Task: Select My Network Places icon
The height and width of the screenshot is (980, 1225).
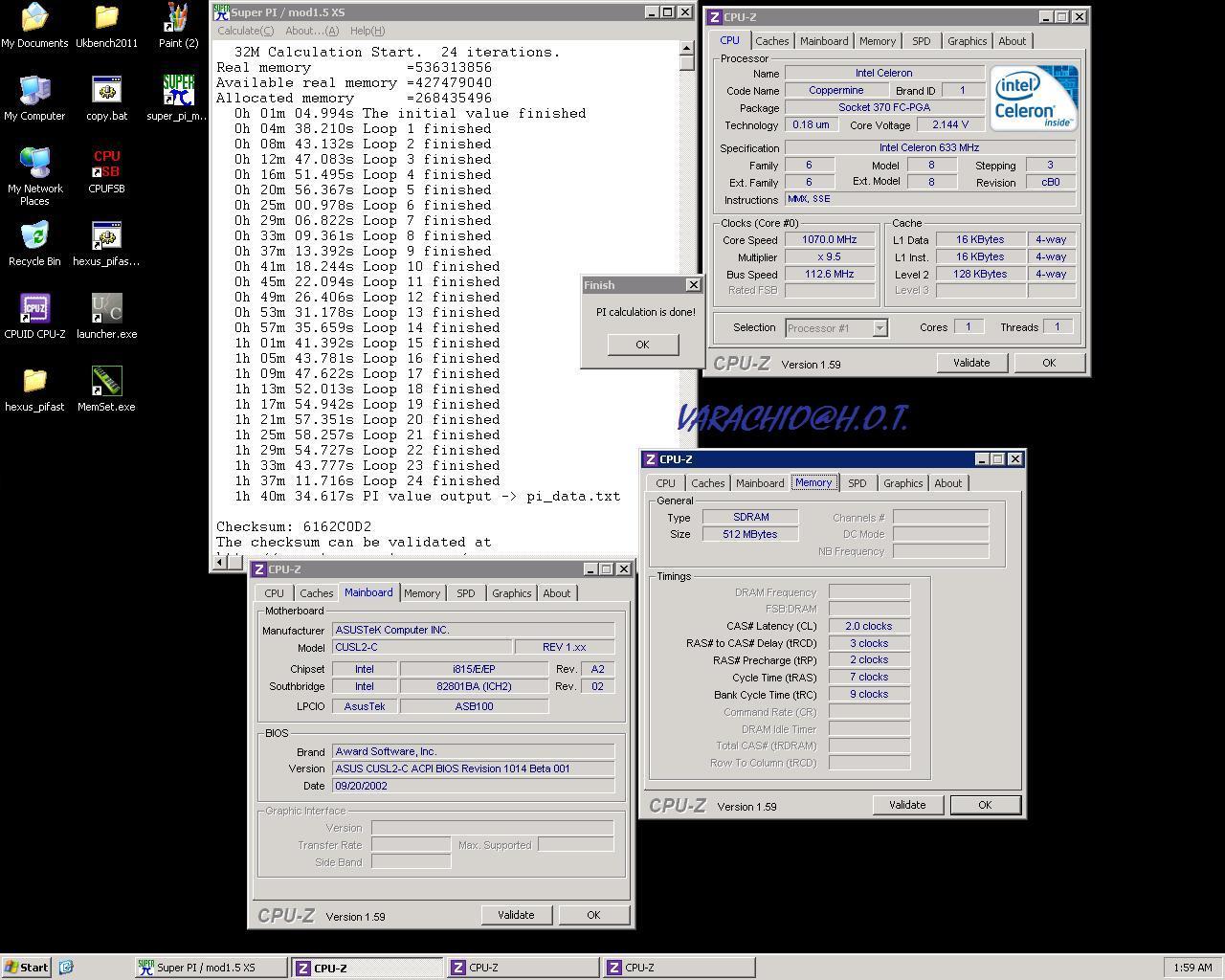Action: [x=34, y=177]
